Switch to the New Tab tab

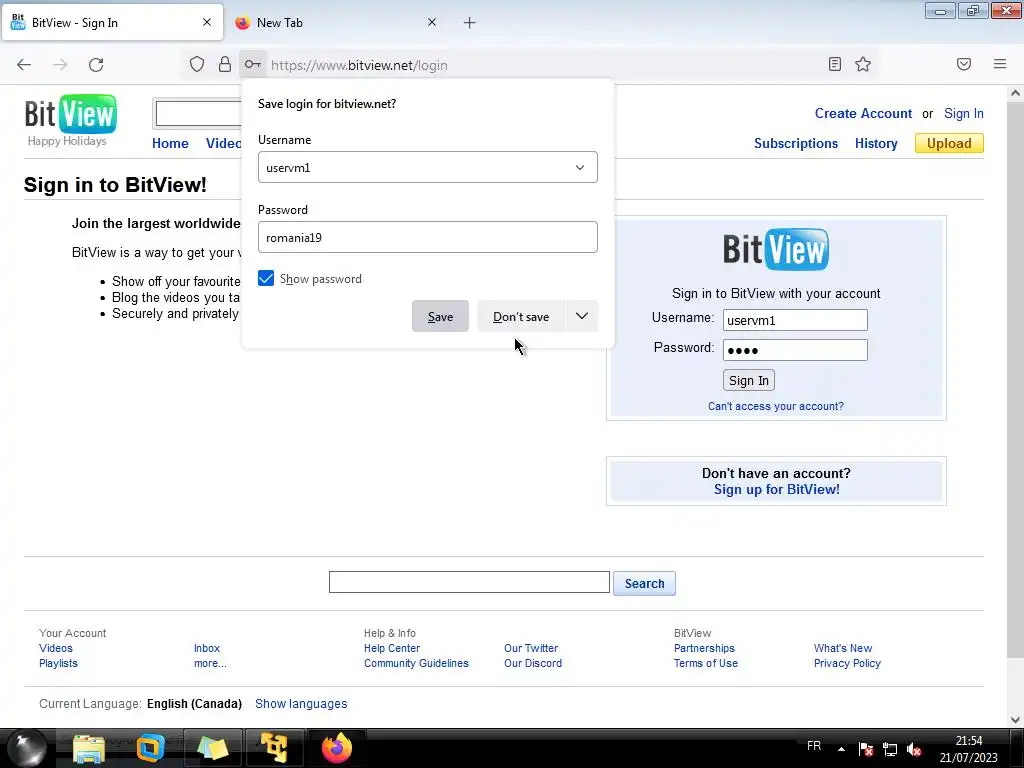point(336,23)
